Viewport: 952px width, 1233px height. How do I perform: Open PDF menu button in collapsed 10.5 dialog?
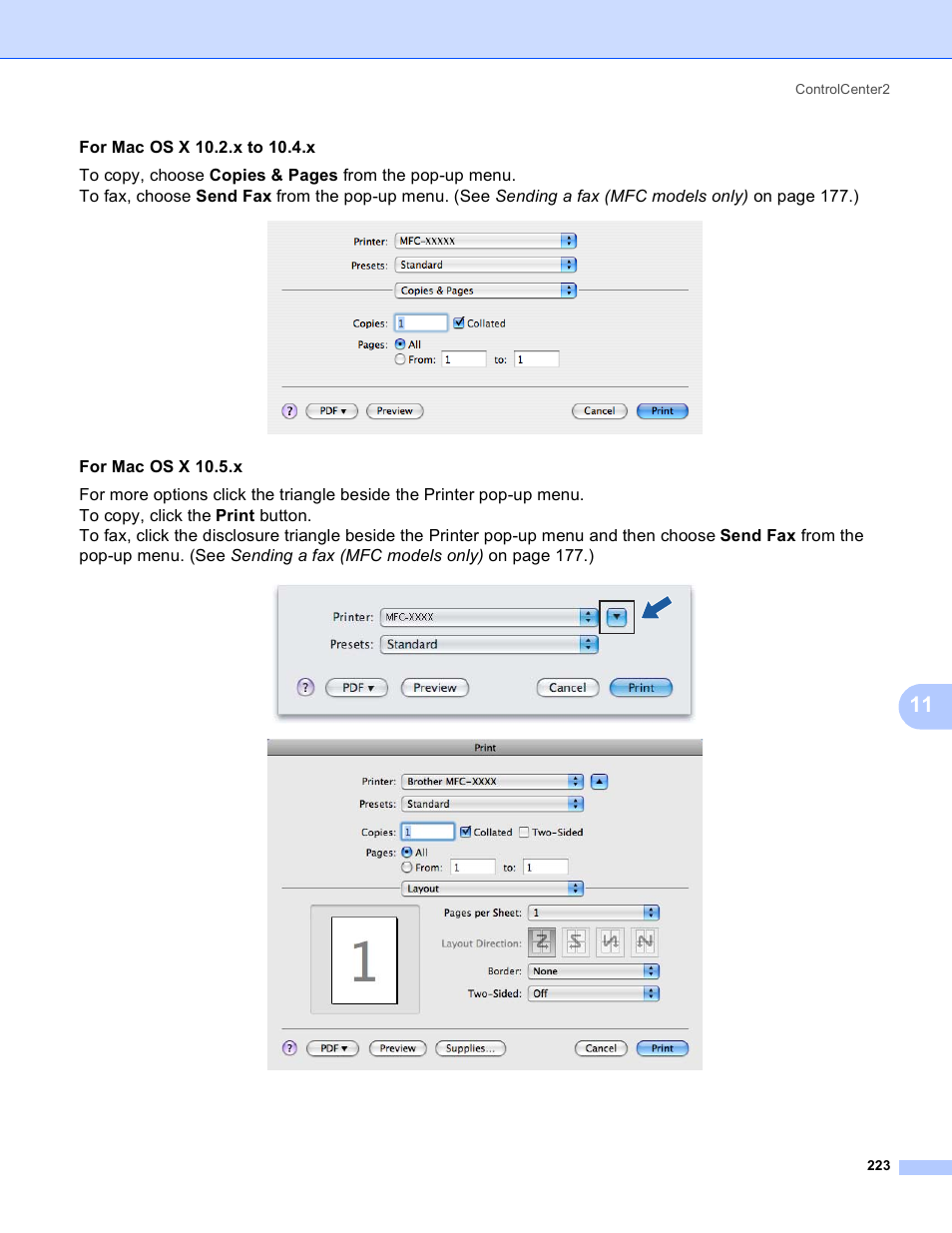pyautogui.click(x=357, y=688)
